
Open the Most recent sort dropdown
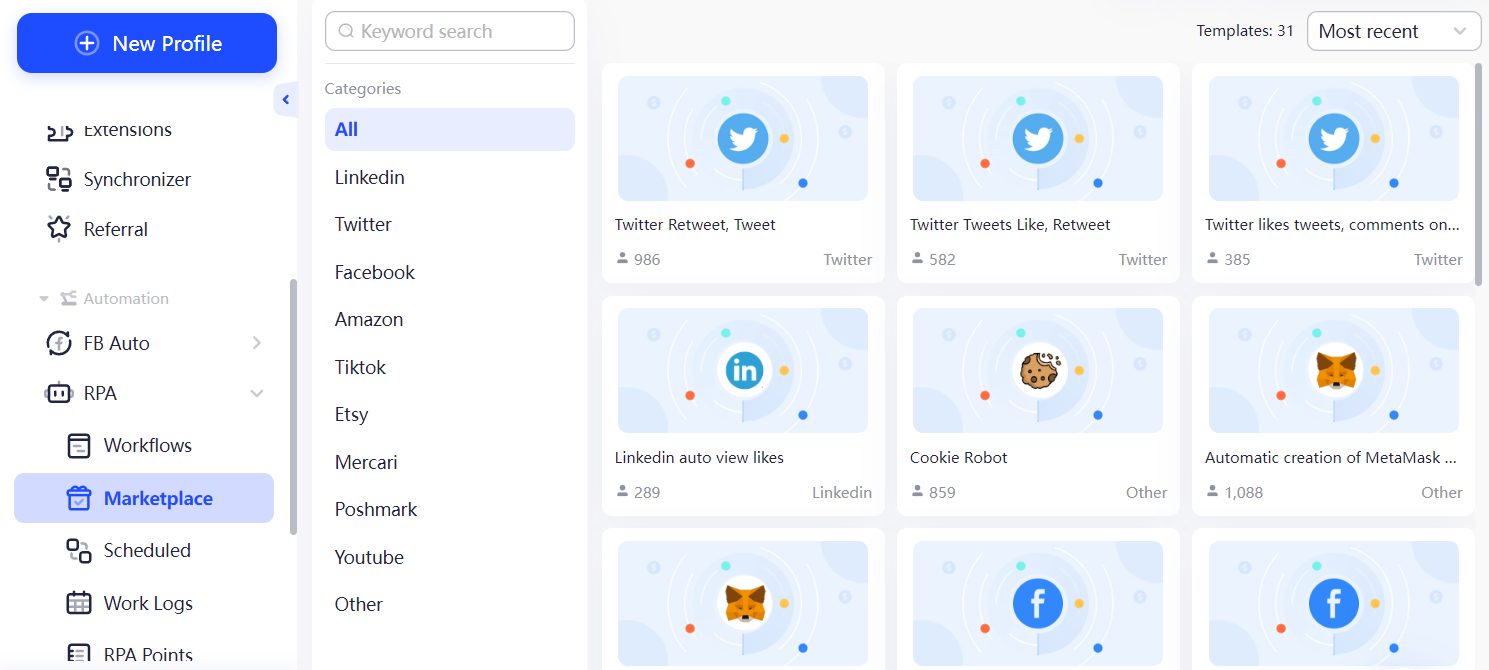coord(1393,31)
